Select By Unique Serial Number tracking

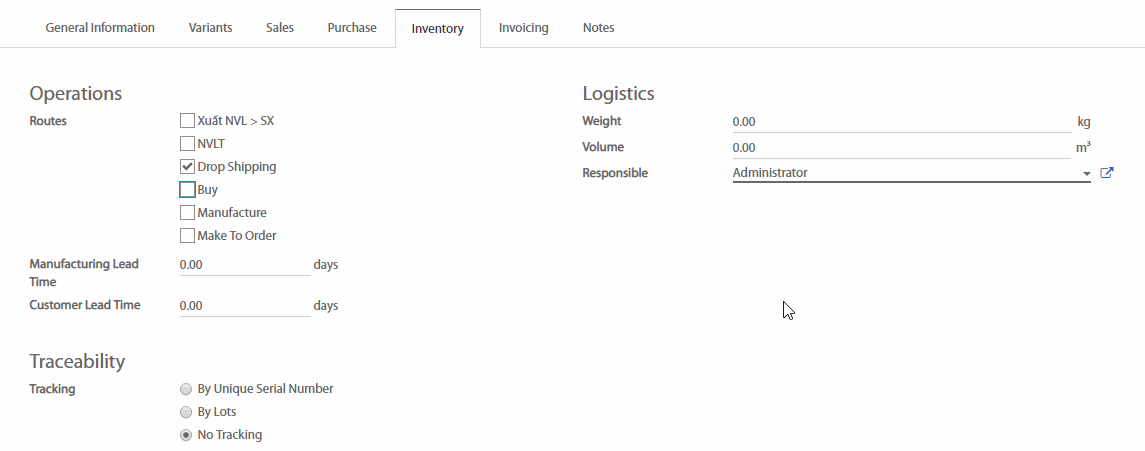pos(186,389)
